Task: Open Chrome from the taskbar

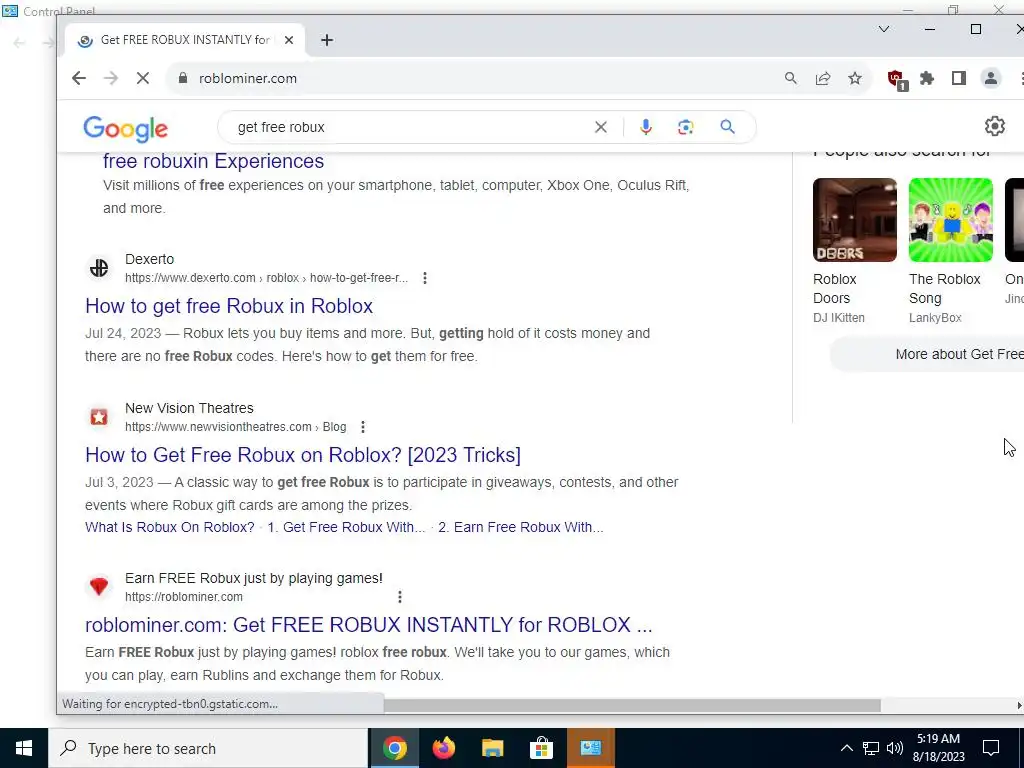Action: (x=394, y=748)
